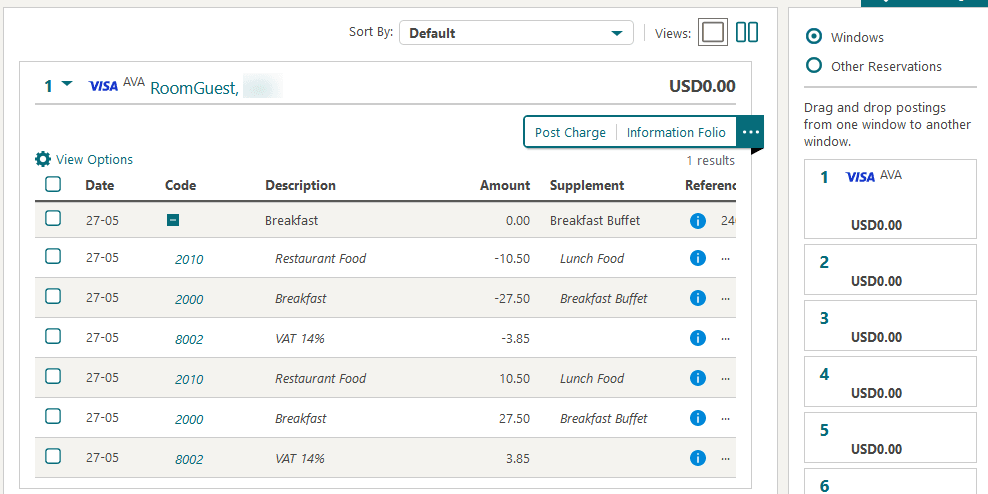Open the Sort By dropdown
Viewport: 988px width, 494px height.
coord(516,33)
